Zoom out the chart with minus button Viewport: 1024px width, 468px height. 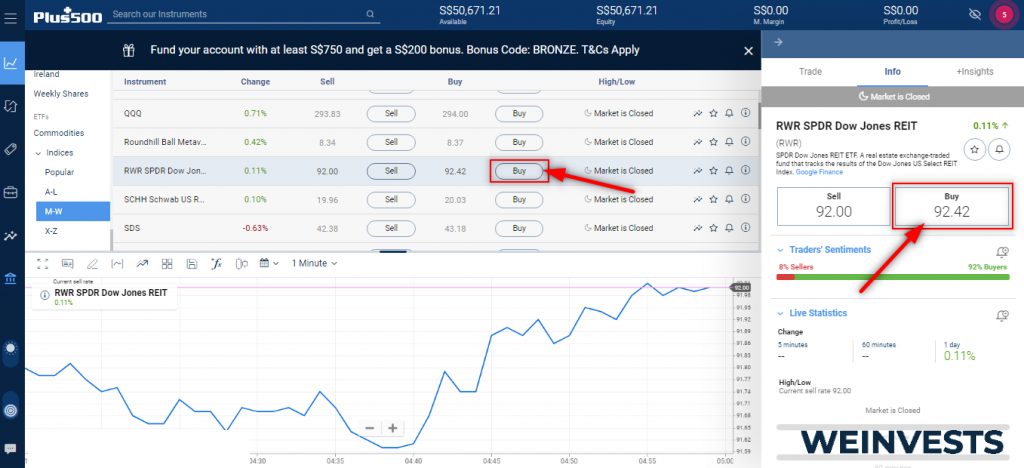point(370,428)
